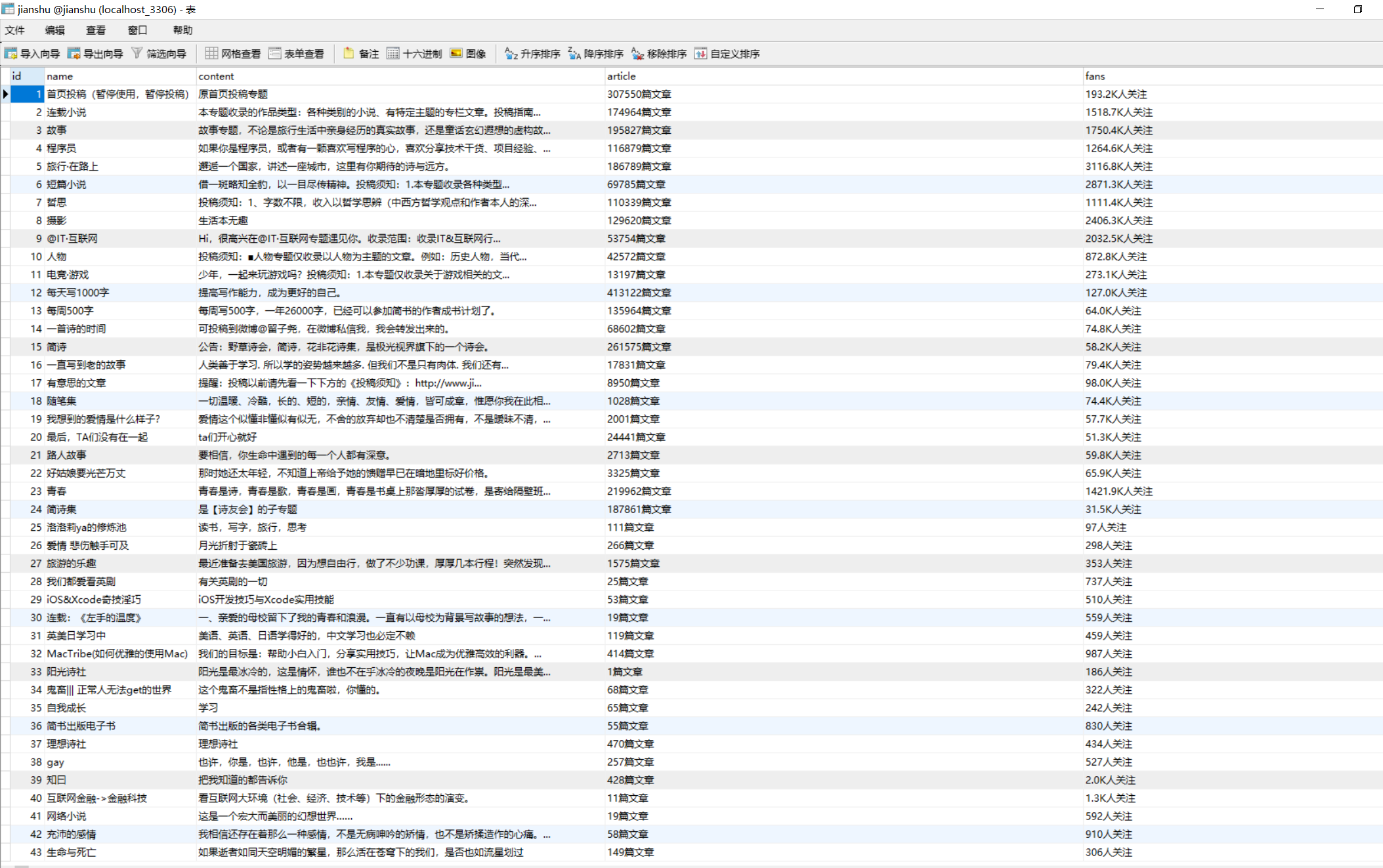This screenshot has width=1383, height=868.
Task: Apply 降序排序 descending sort
Action: point(595,54)
